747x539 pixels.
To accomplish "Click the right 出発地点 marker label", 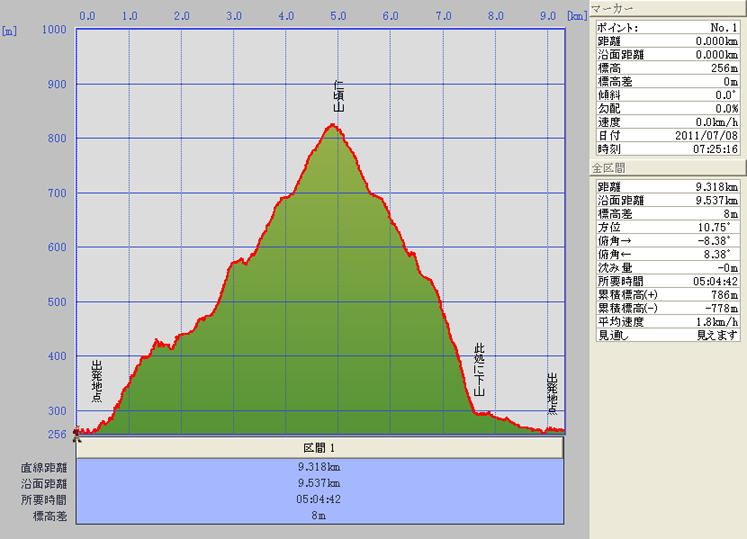I will [552, 394].
